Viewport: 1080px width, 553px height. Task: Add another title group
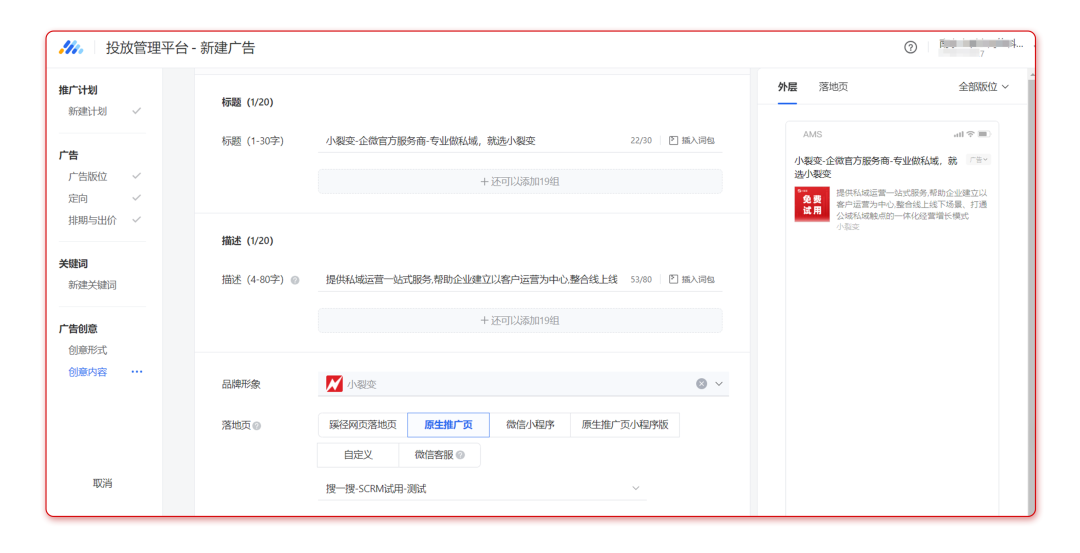519,182
